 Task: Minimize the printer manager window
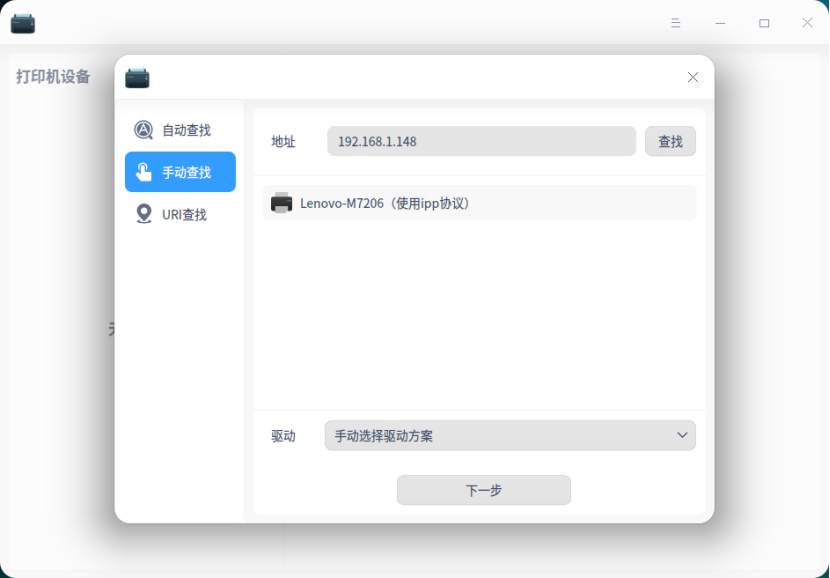pyautogui.click(x=720, y=23)
